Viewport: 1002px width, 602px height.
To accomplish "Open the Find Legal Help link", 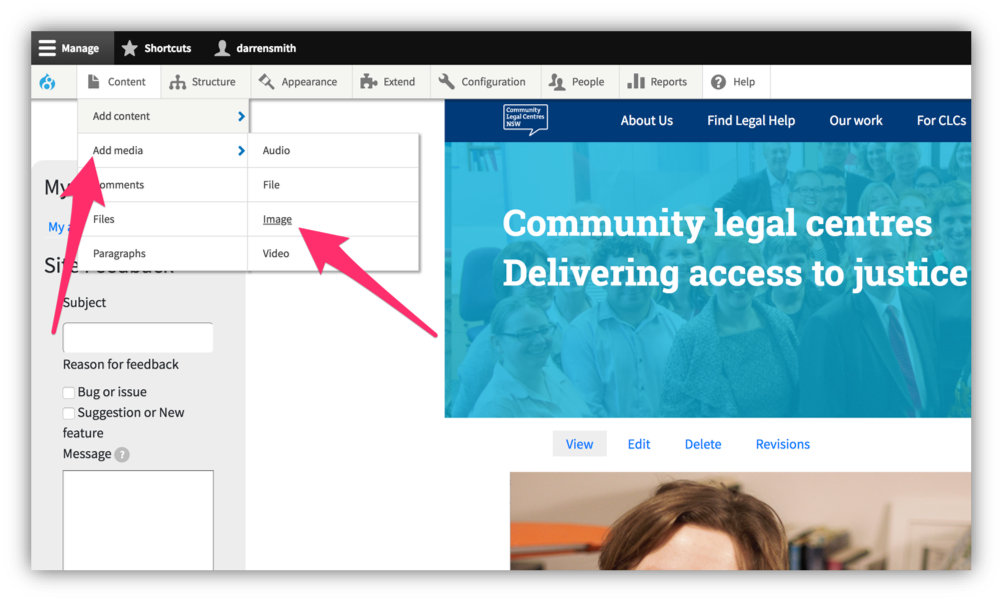I will (751, 120).
